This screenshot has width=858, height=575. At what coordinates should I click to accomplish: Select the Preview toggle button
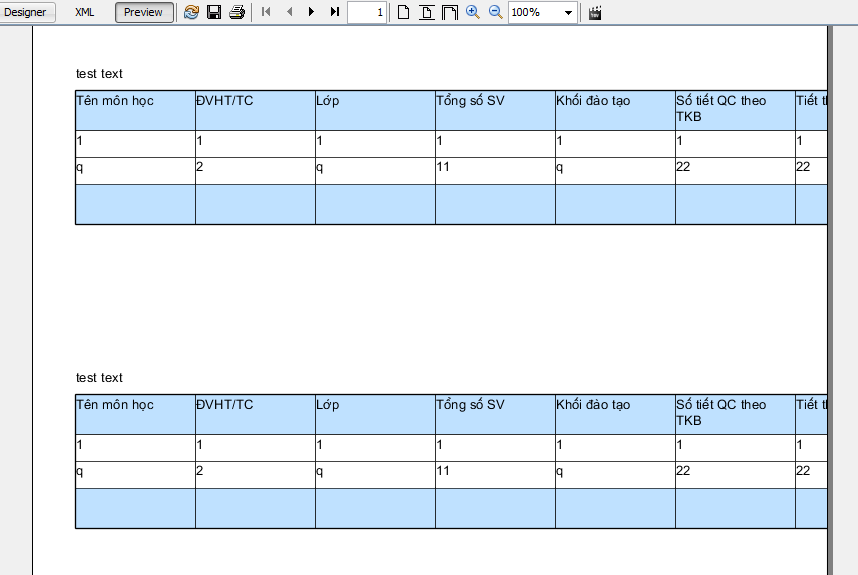pos(144,12)
